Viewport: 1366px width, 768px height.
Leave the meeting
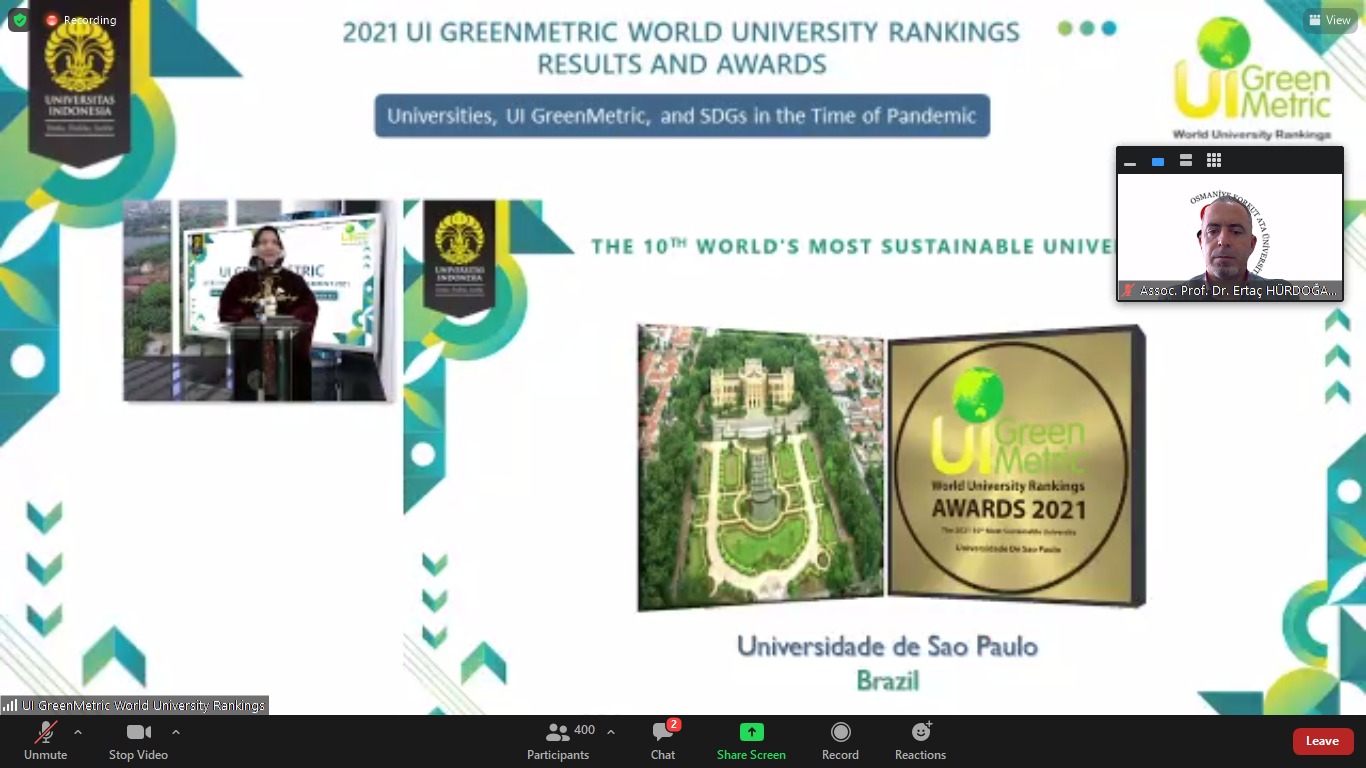click(1323, 741)
